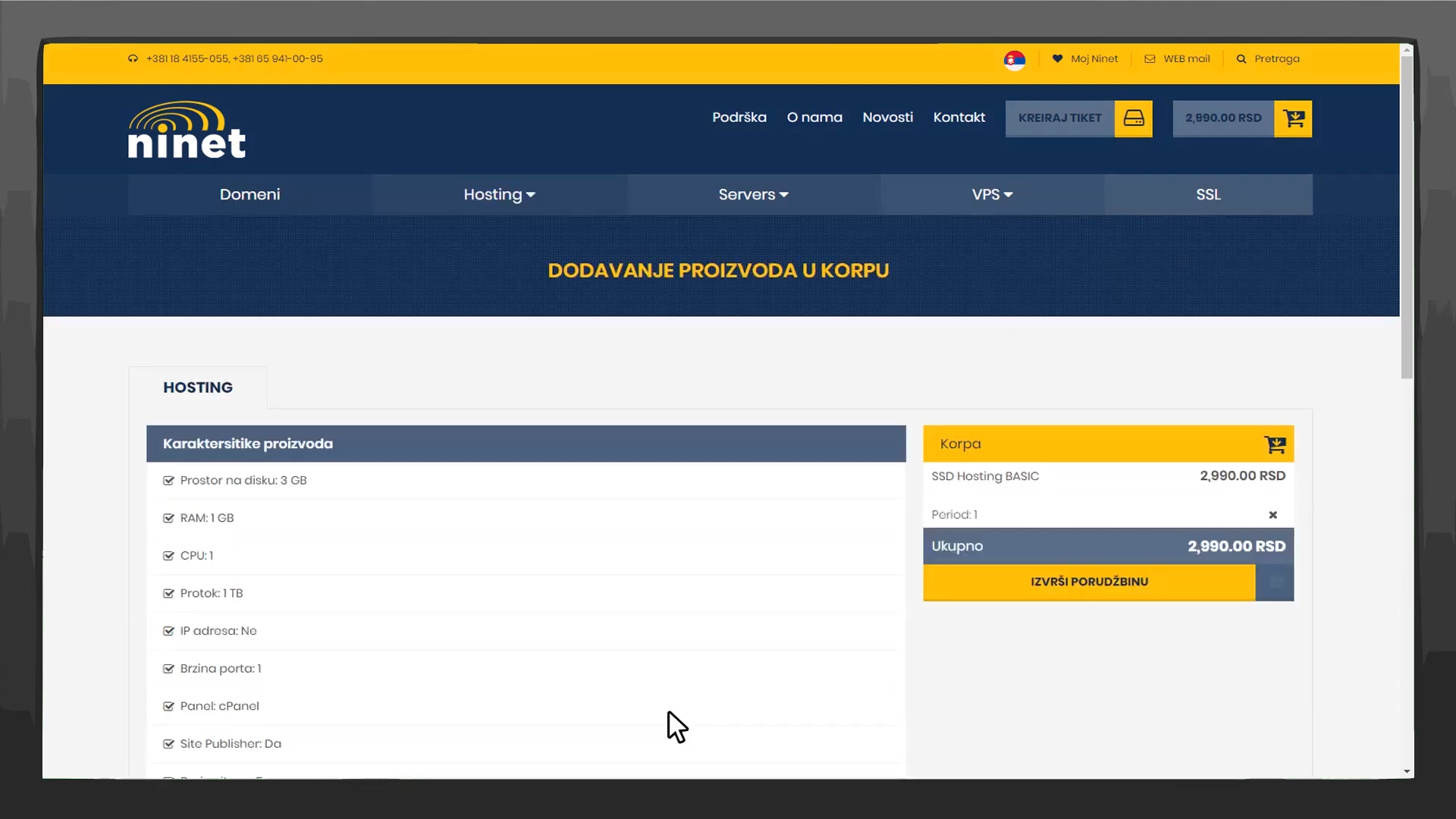This screenshot has width=1456, height=819.
Task: Click the Period: 1 text
Action: [x=954, y=515]
